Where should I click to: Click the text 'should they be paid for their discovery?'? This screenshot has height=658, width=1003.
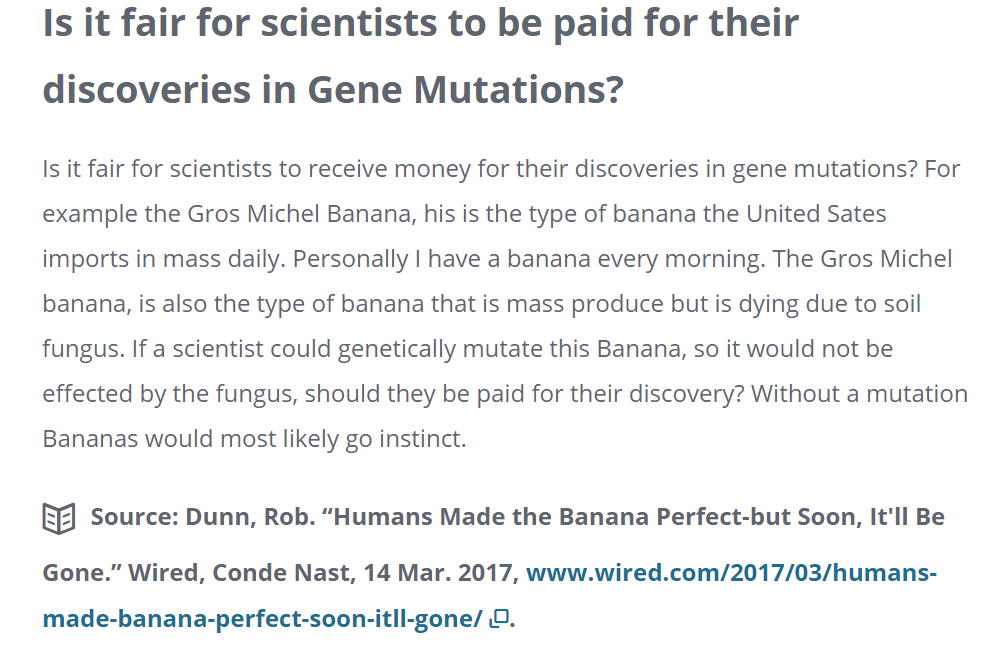(525, 394)
